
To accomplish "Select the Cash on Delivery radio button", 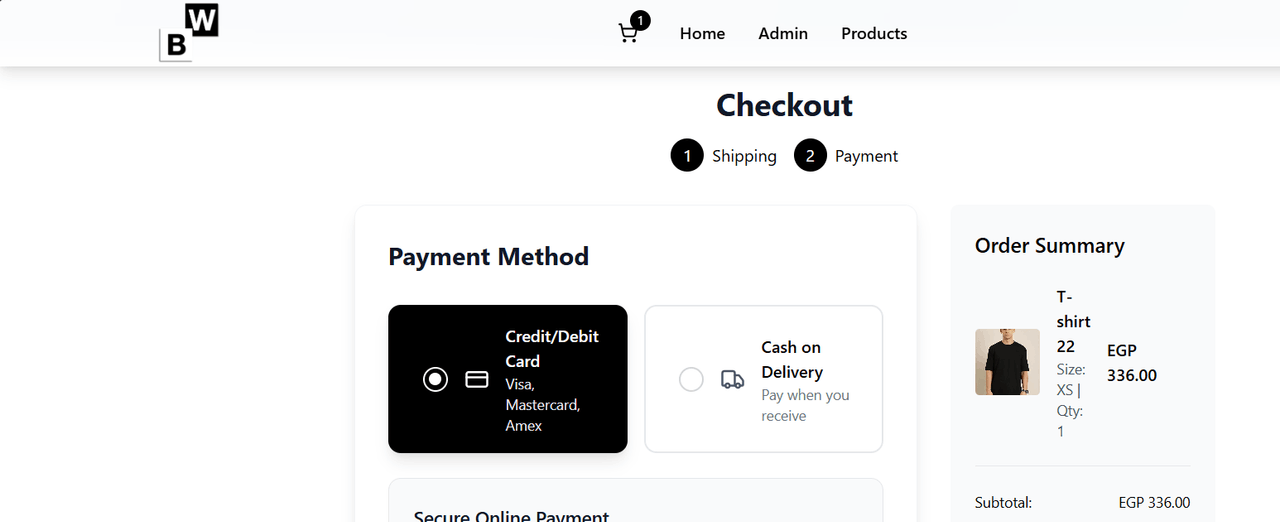I will point(691,380).
